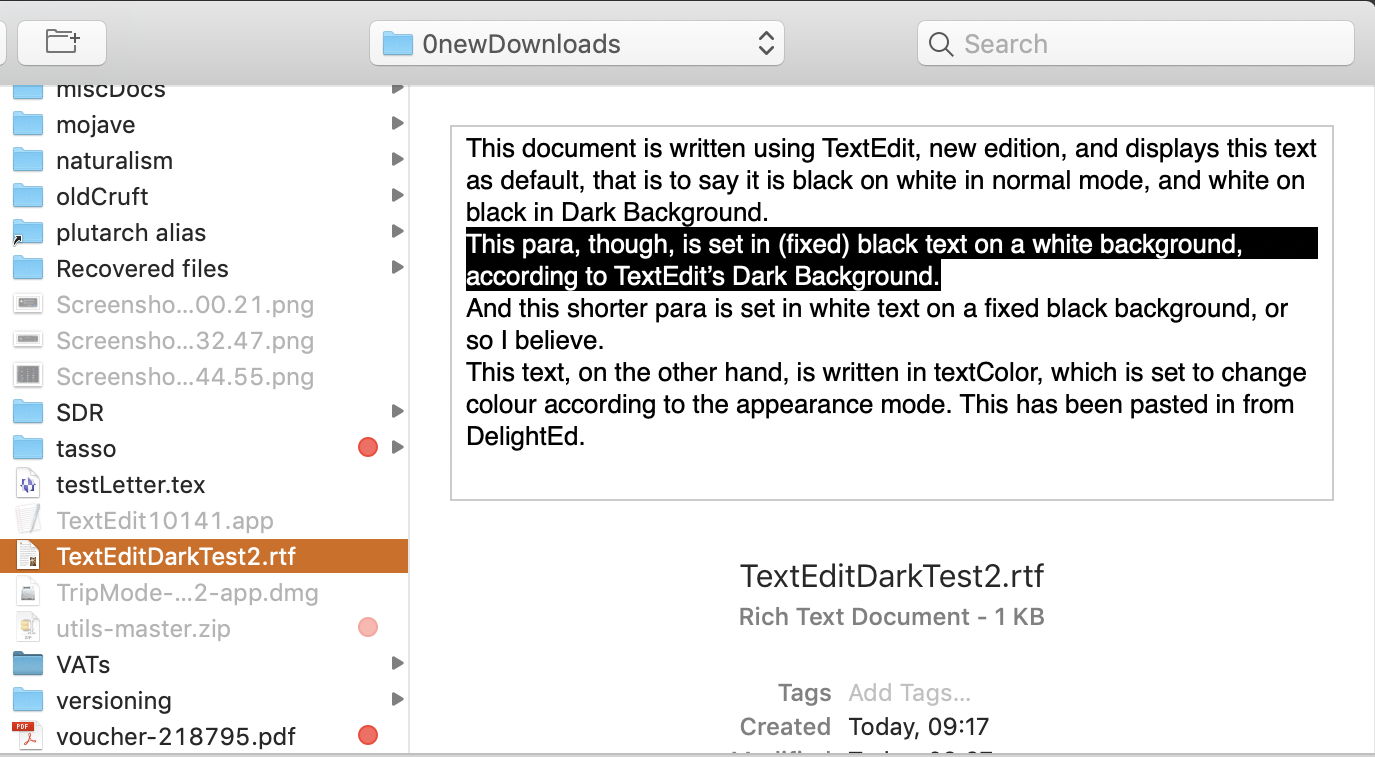Image resolution: width=1375 pixels, height=757 pixels.
Task: Select TextEditDarkTest2.rtf in the file list
Action: tap(176, 557)
